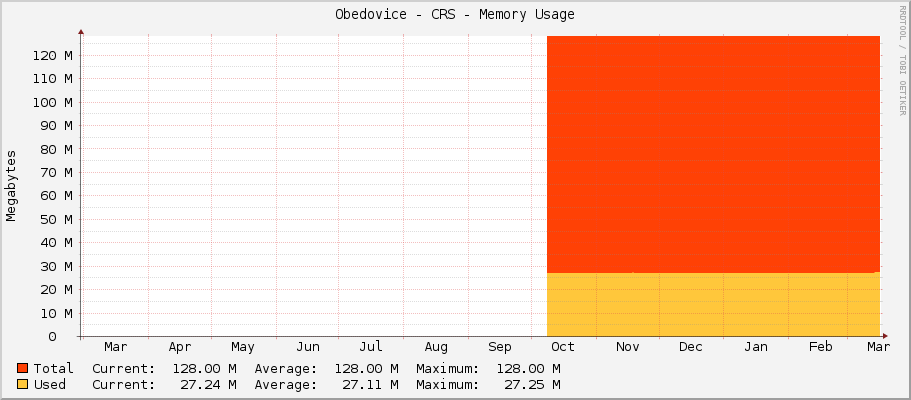Click the 'Sep' x-axis month label
Viewport: 911px width, 400px height.
pos(500,347)
